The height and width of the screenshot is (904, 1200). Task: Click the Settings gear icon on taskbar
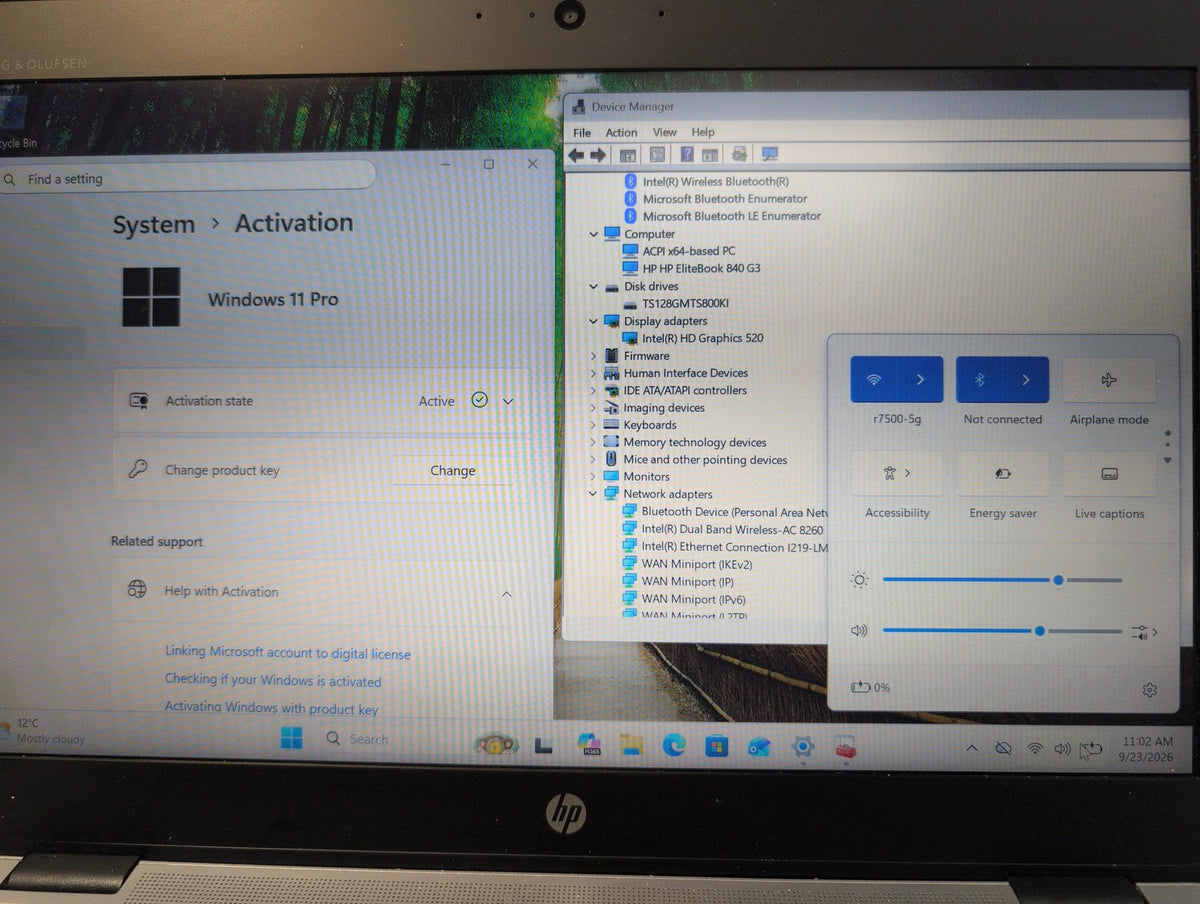pos(802,747)
